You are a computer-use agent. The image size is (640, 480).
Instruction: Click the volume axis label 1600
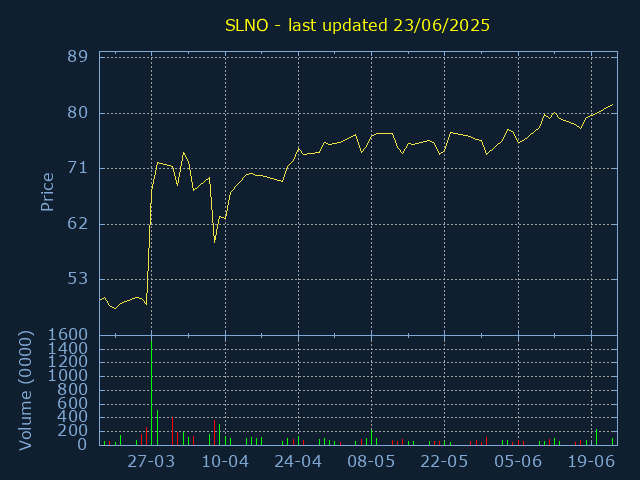click(68, 335)
